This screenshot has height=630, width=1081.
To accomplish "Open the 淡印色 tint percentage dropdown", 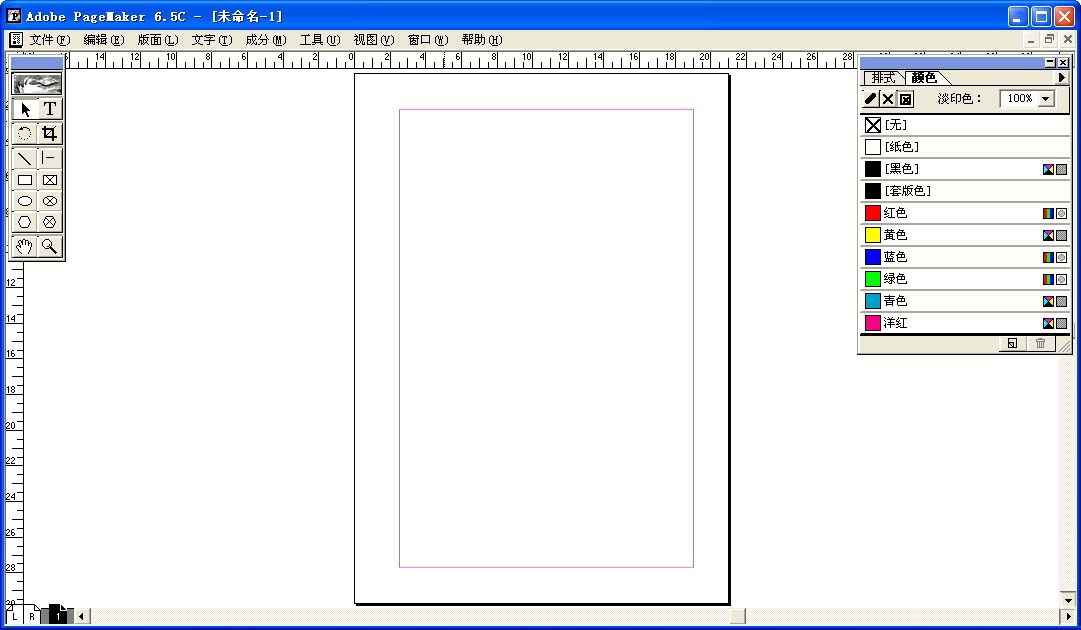I will 1046,99.
